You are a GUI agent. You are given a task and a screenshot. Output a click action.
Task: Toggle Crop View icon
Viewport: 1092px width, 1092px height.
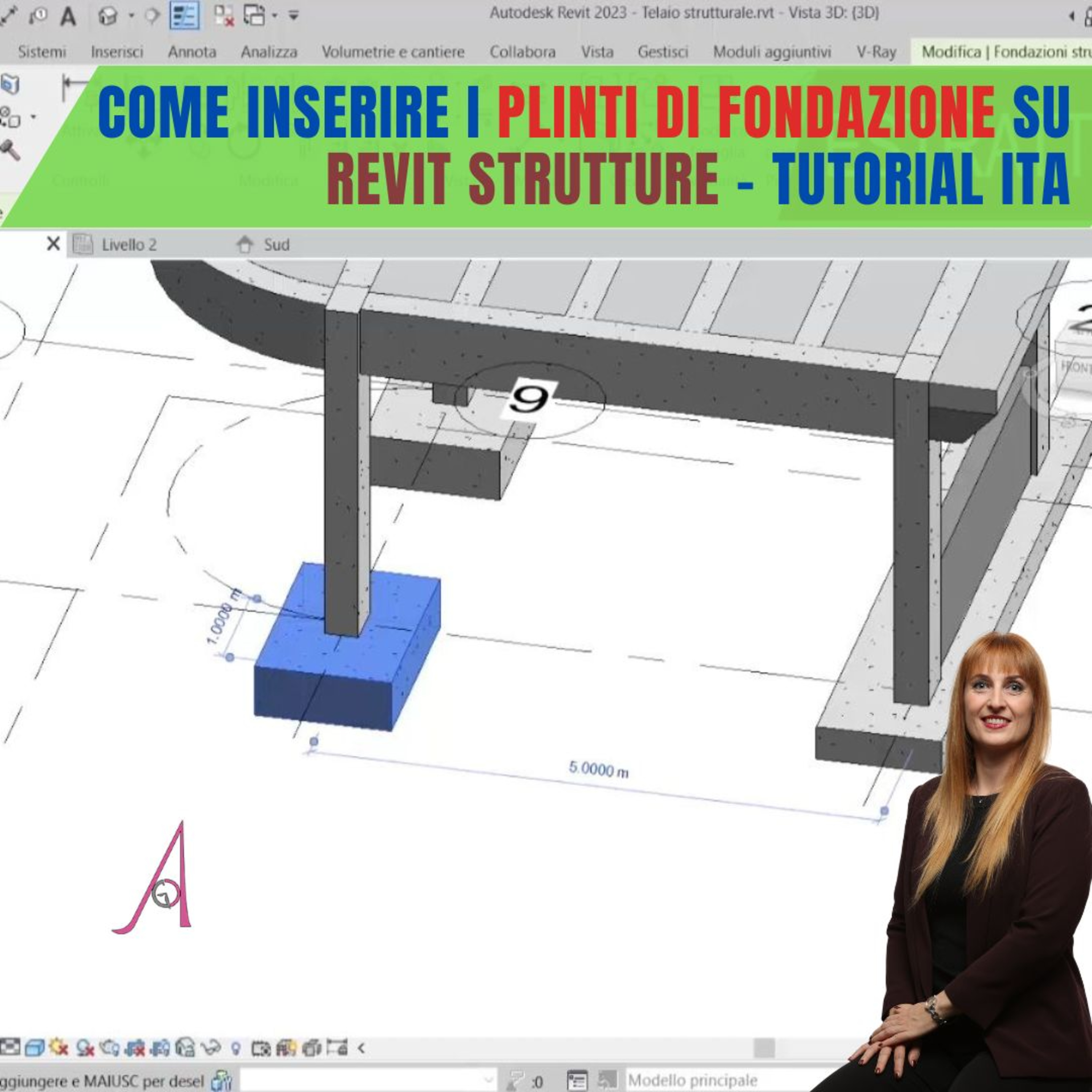(135, 1047)
